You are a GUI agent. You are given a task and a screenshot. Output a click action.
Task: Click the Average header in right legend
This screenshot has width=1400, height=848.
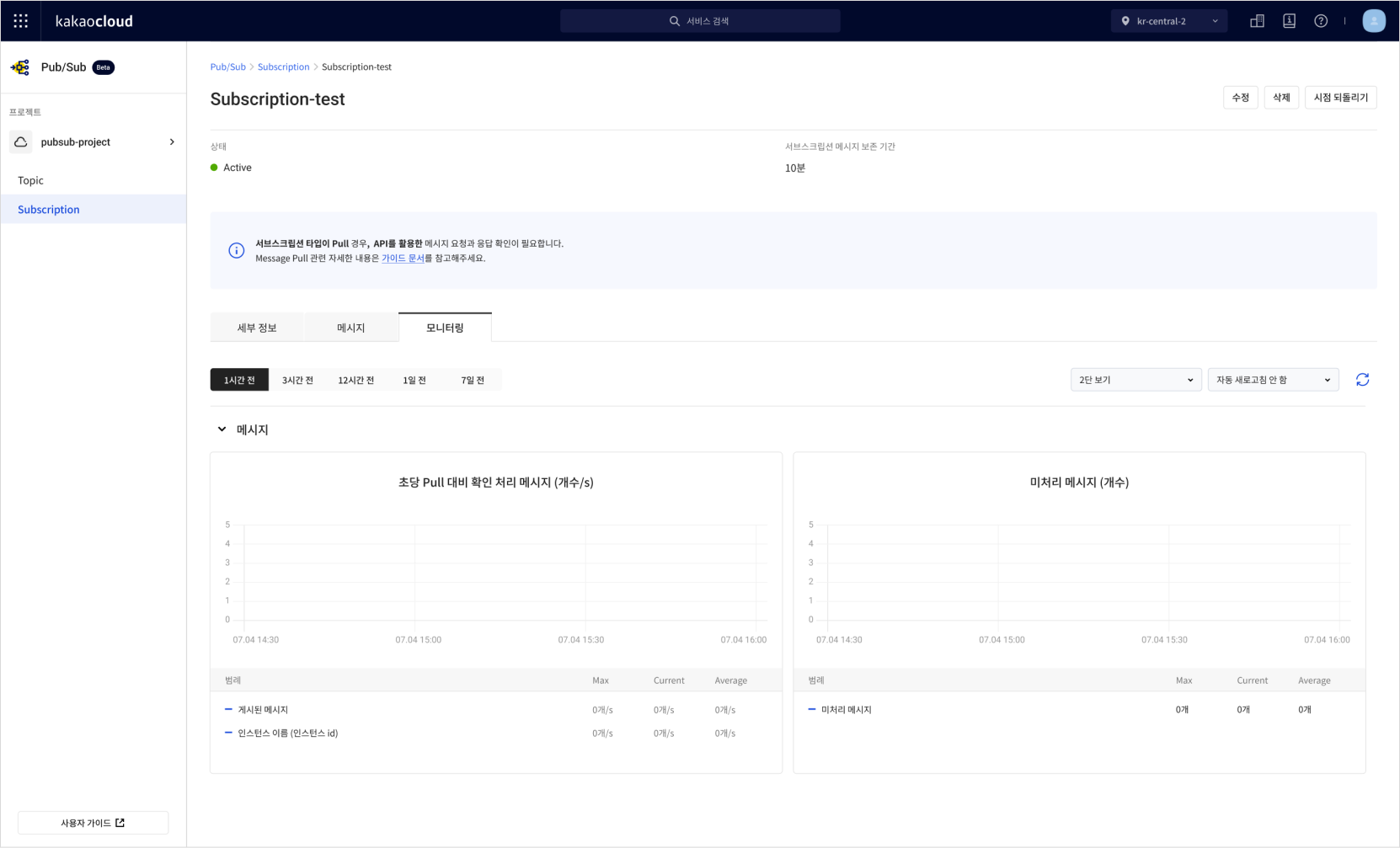tap(1314, 680)
